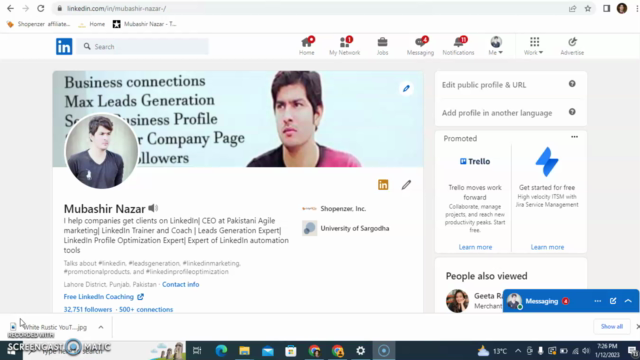Image resolution: width=640 pixels, height=360 pixels.
Task: Go back in browser
Action: click(x=10, y=8)
